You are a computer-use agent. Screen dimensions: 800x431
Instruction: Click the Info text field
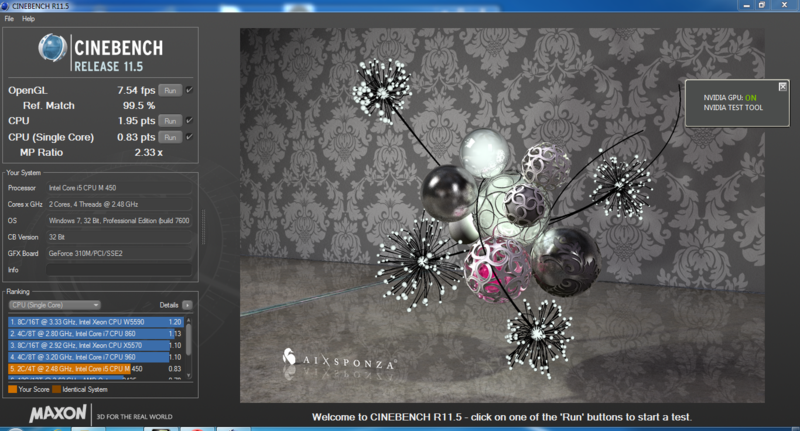point(119,270)
